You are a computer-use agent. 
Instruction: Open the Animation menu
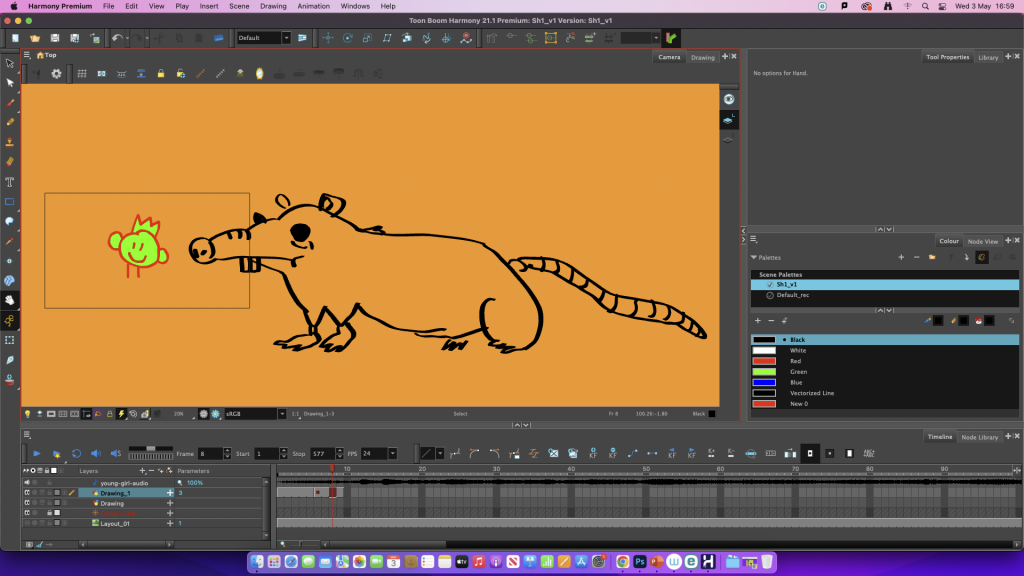313,6
